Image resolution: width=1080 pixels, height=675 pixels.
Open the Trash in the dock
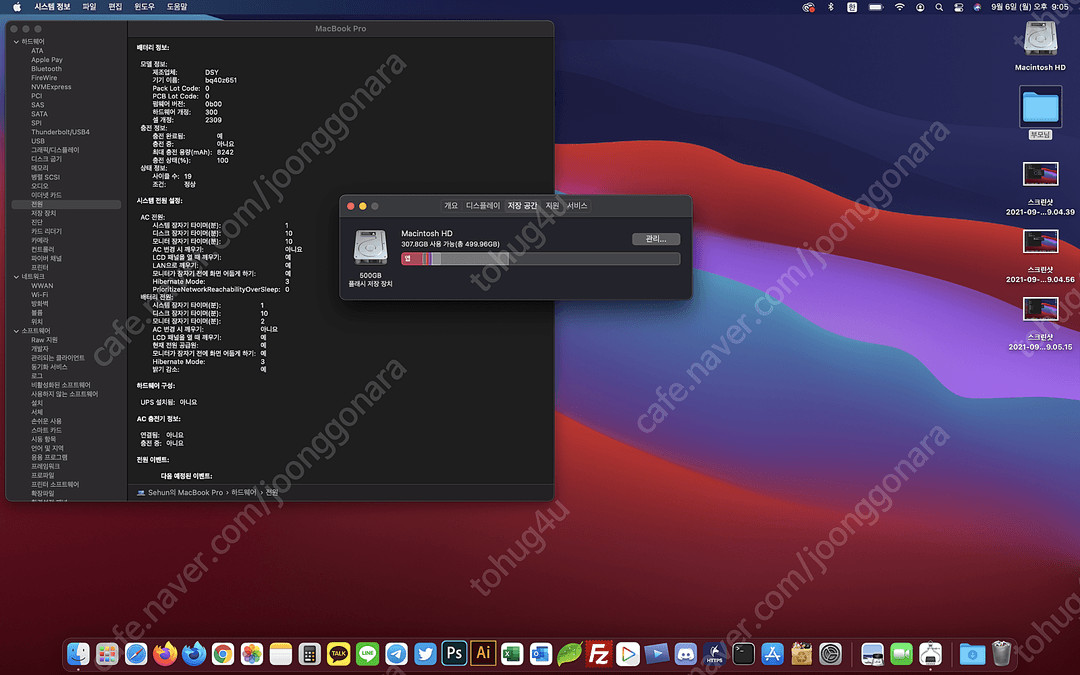point(1001,654)
